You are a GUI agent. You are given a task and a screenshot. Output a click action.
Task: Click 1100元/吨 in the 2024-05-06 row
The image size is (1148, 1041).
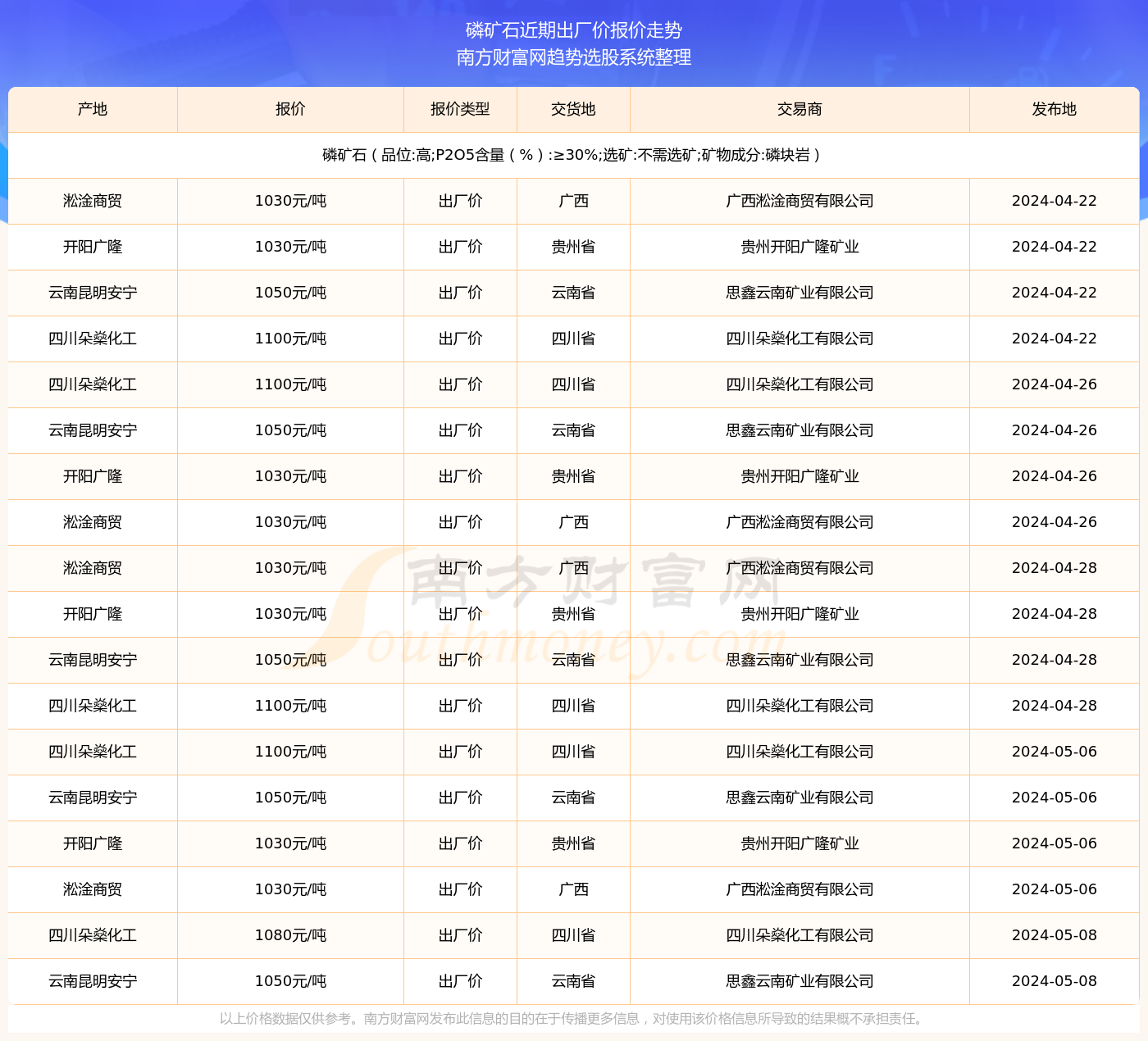click(x=290, y=752)
